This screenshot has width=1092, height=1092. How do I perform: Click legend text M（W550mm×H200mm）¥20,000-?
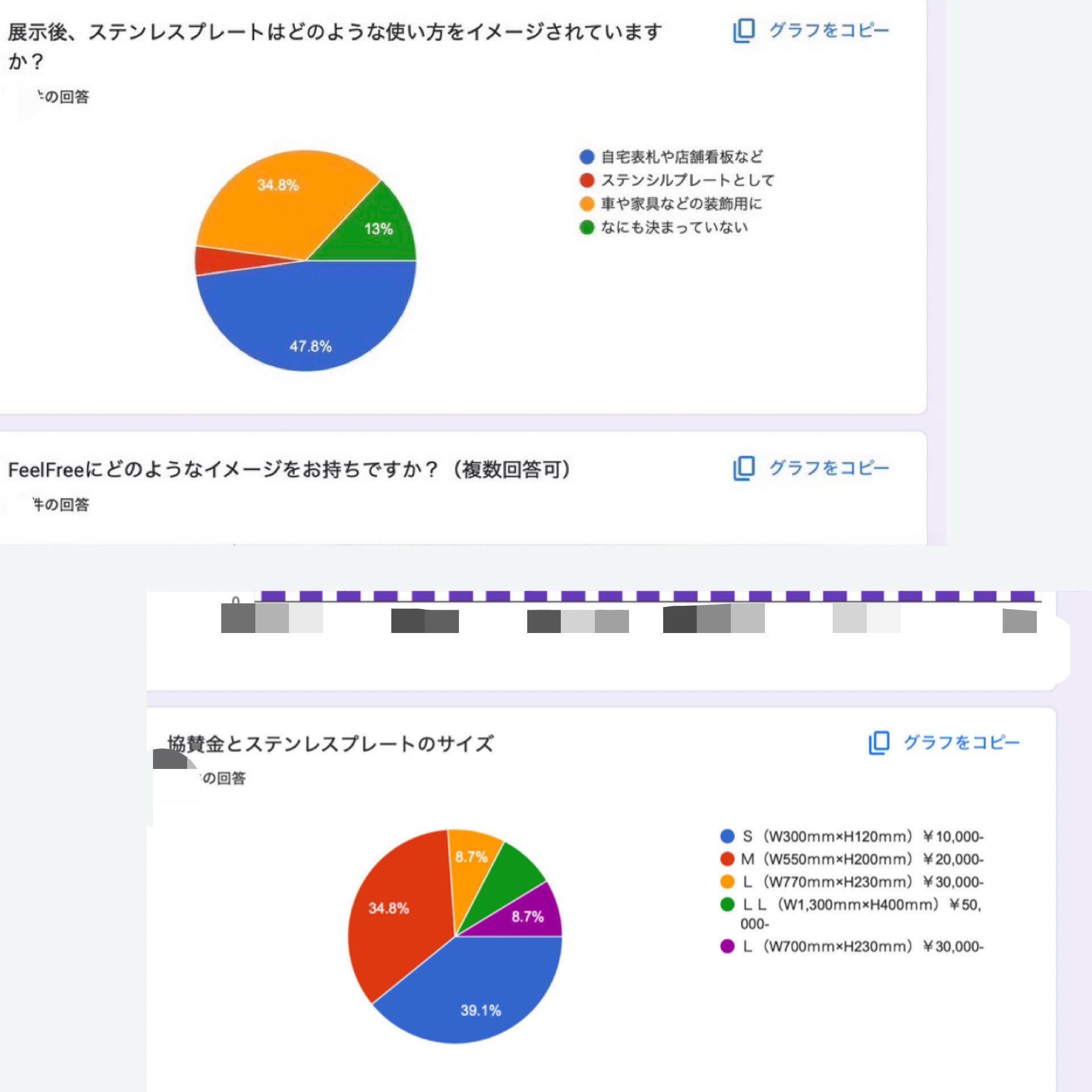point(862,859)
